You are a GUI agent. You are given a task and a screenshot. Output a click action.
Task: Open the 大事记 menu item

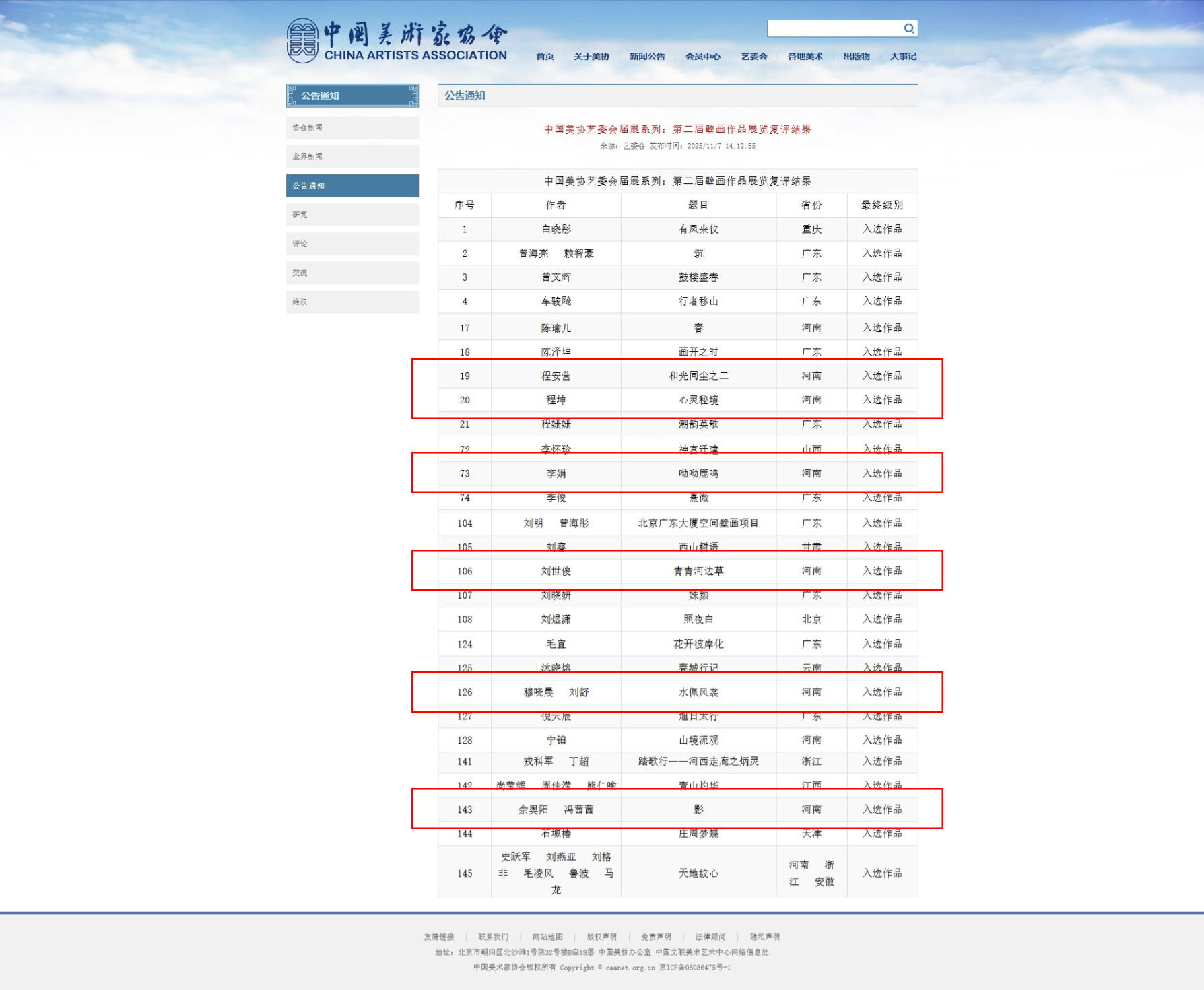pyautogui.click(x=903, y=57)
